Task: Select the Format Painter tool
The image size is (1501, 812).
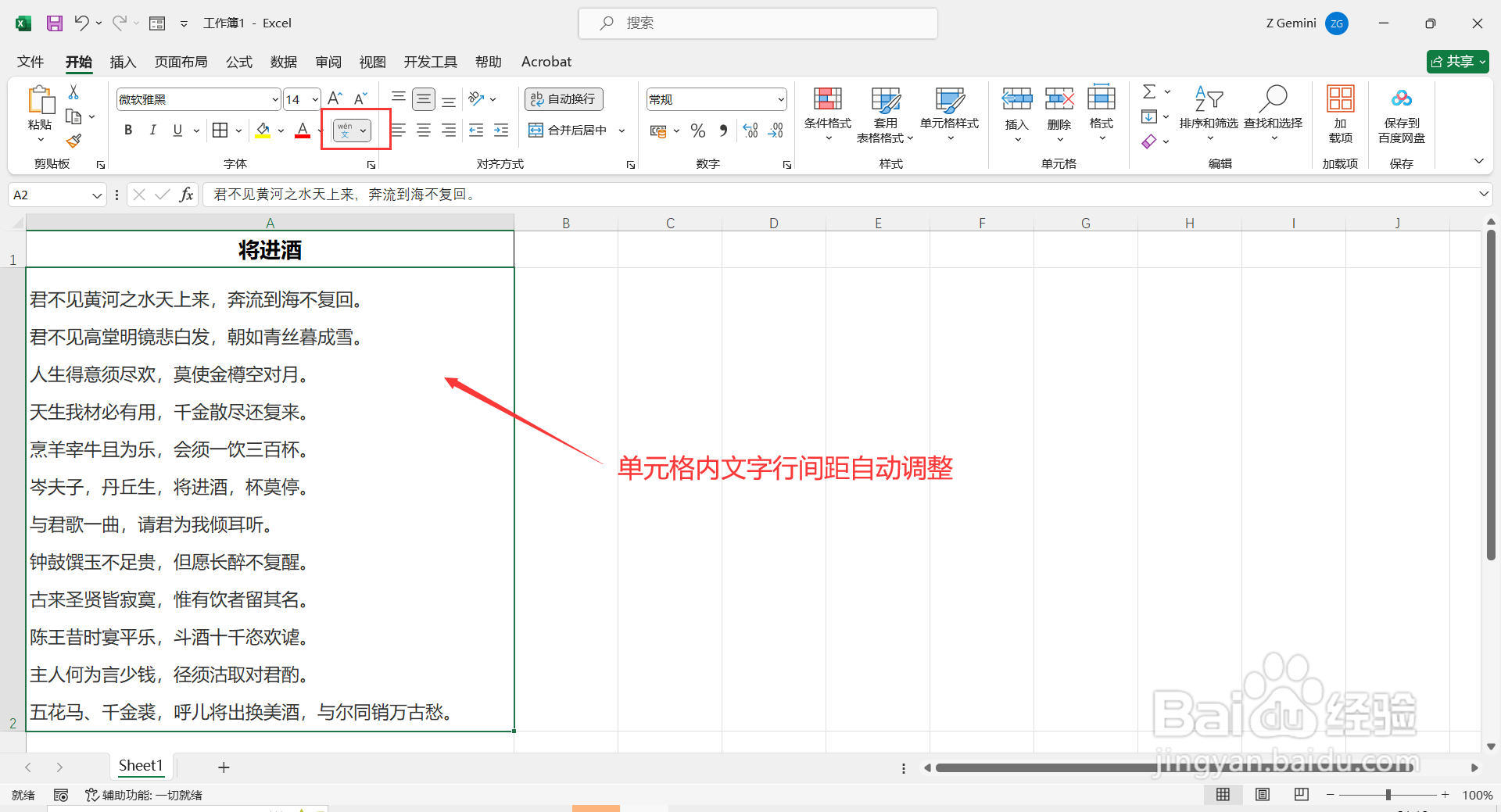Action: point(73,141)
